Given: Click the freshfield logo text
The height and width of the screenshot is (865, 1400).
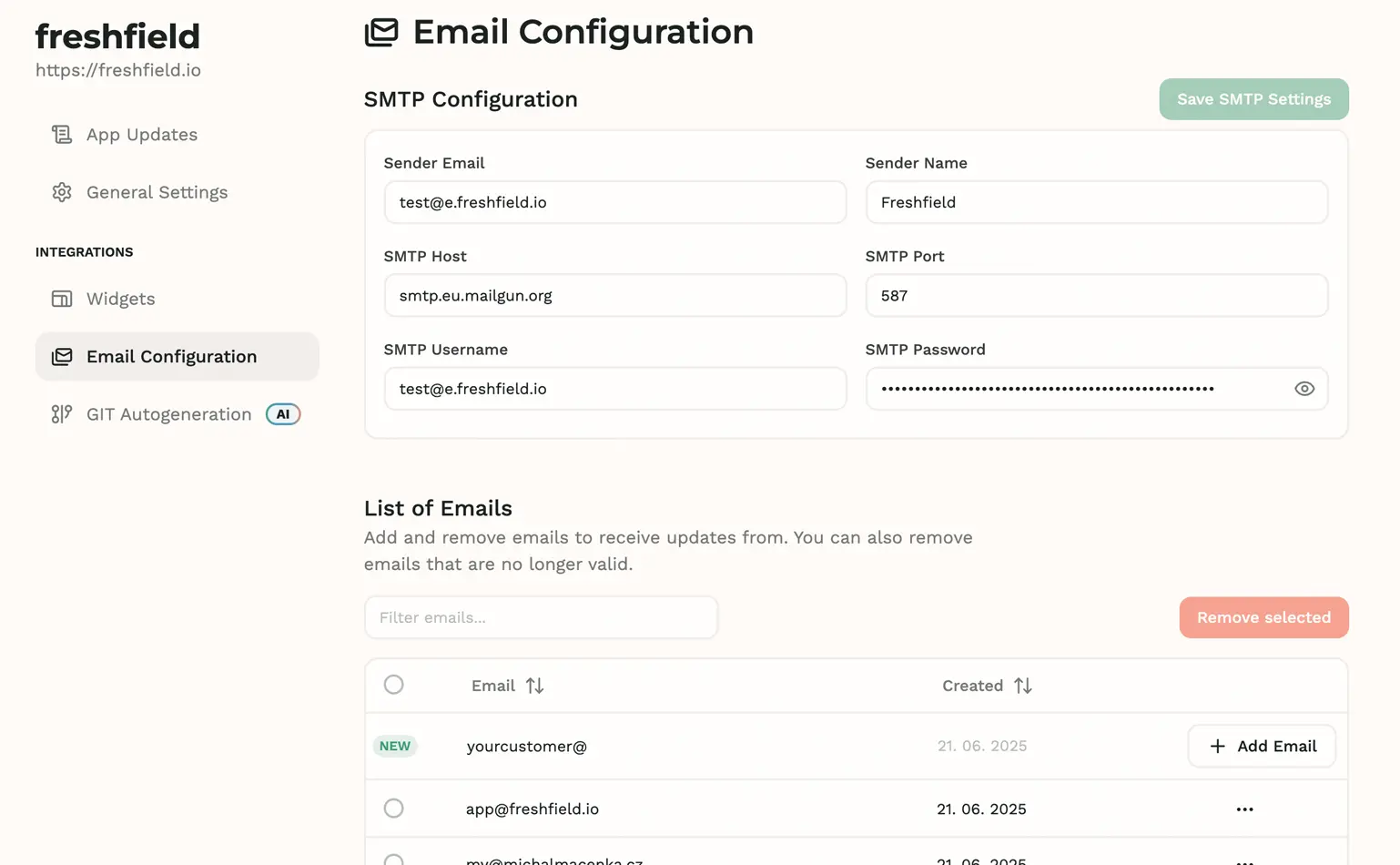Looking at the screenshot, I should pyautogui.click(x=117, y=36).
